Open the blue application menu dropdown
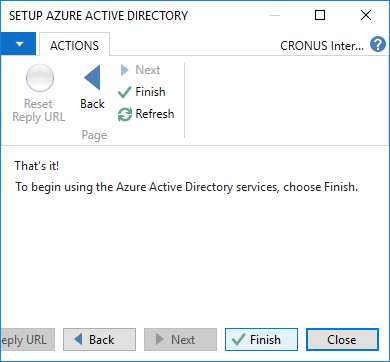The image size is (390, 362). (x=18, y=44)
